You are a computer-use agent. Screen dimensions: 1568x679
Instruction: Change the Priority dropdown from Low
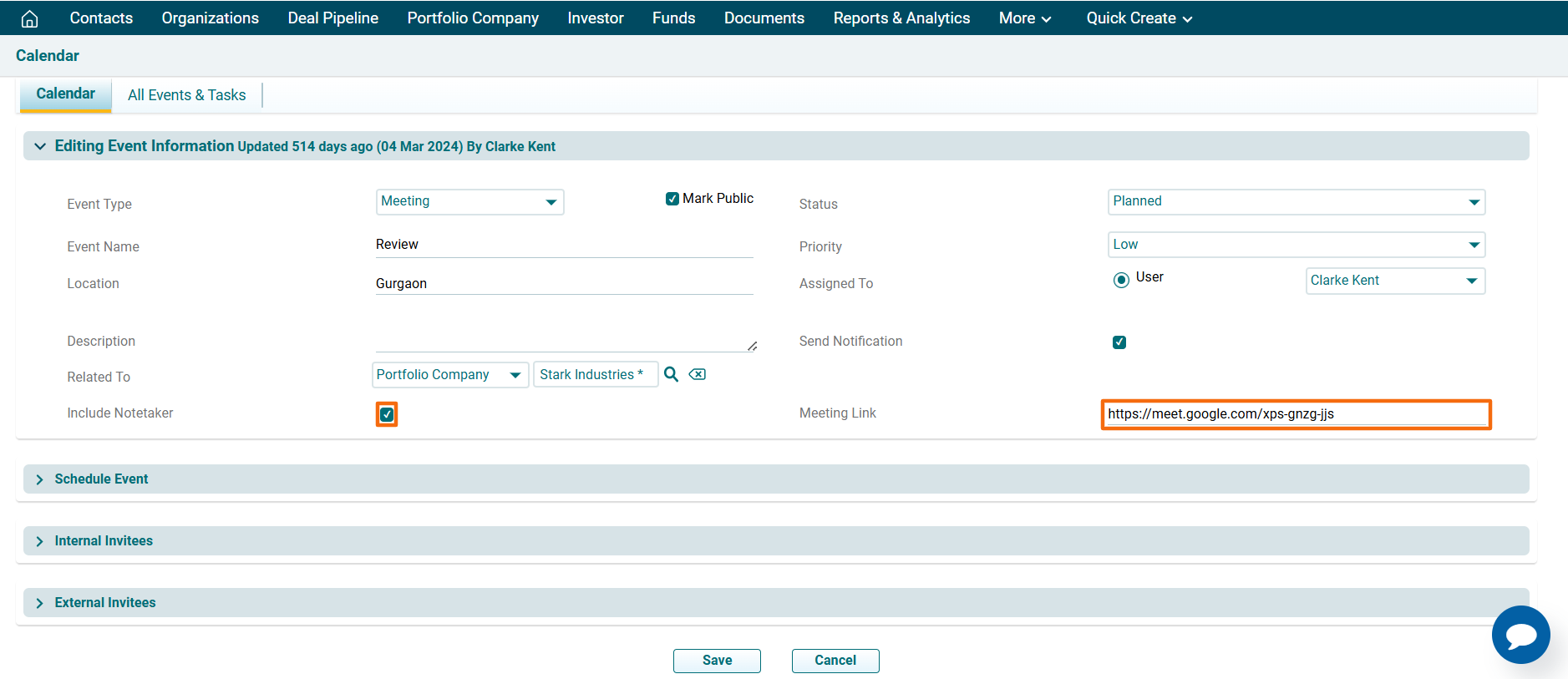[x=1296, y=245]
